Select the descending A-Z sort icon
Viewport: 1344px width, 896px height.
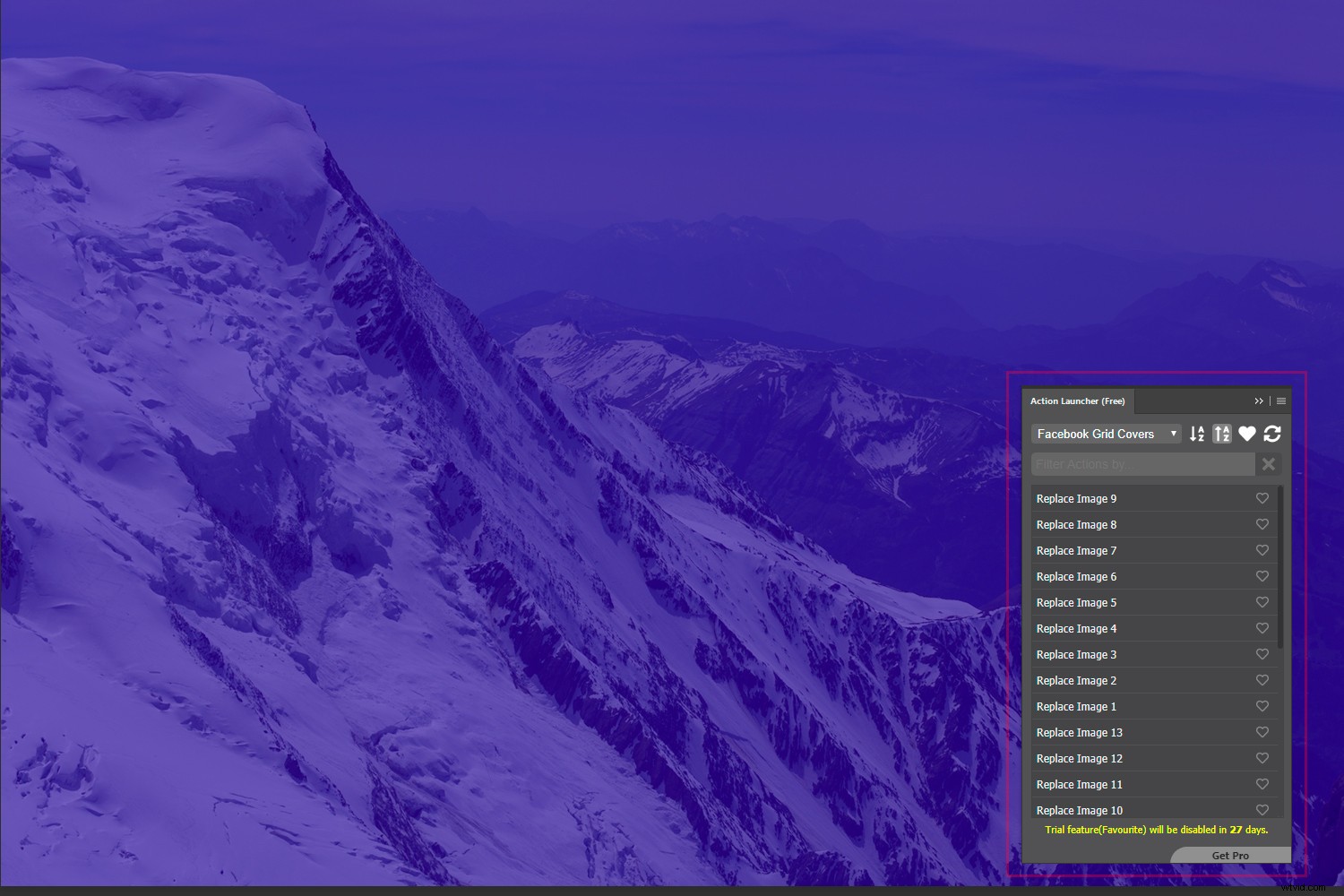(x=1196, y=434)
